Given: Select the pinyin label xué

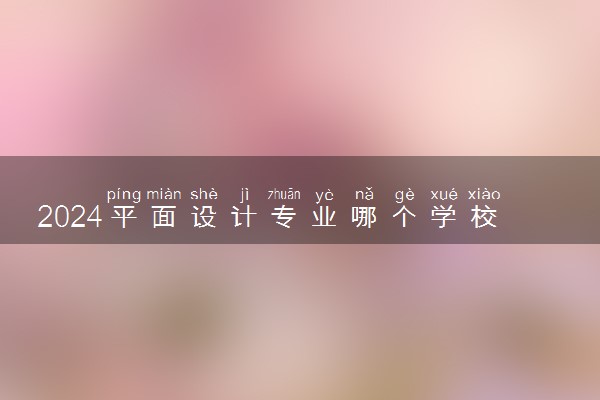Looking at the screenshot, I should tap(444, 194).
